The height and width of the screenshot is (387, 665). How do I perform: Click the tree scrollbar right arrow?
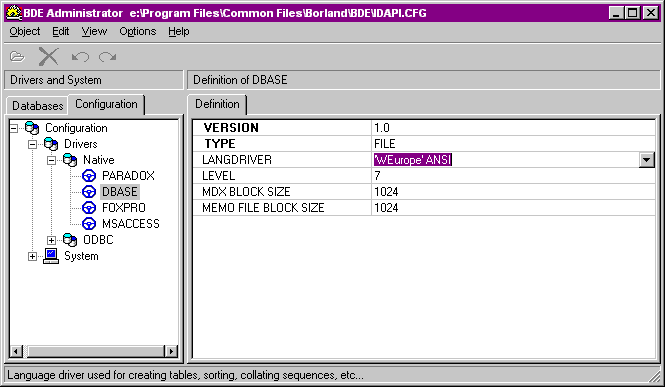point(171,351)
